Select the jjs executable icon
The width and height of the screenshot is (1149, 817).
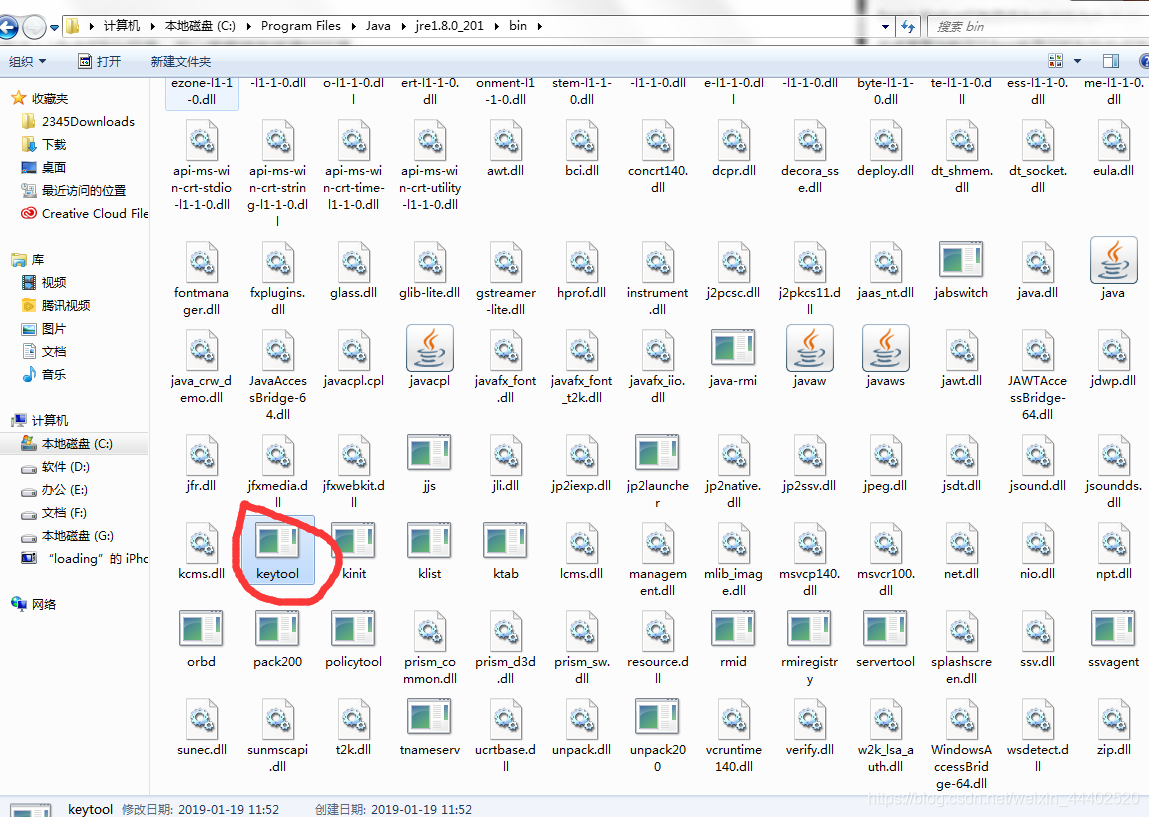tap(429, 454)
